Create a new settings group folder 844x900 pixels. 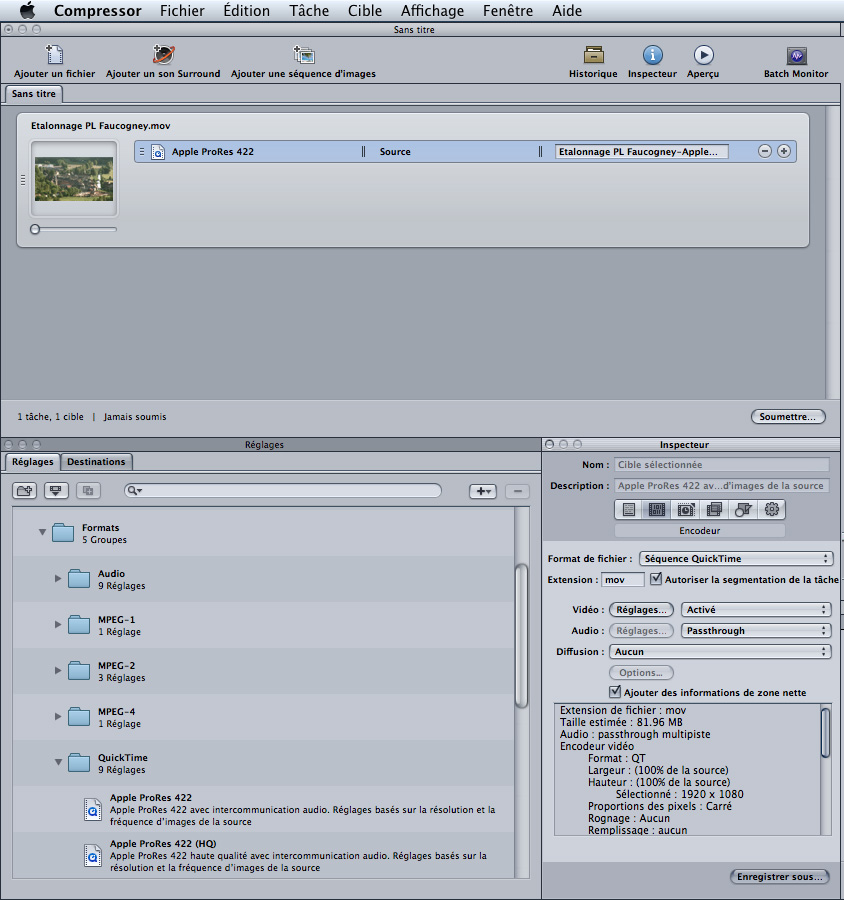25,491
